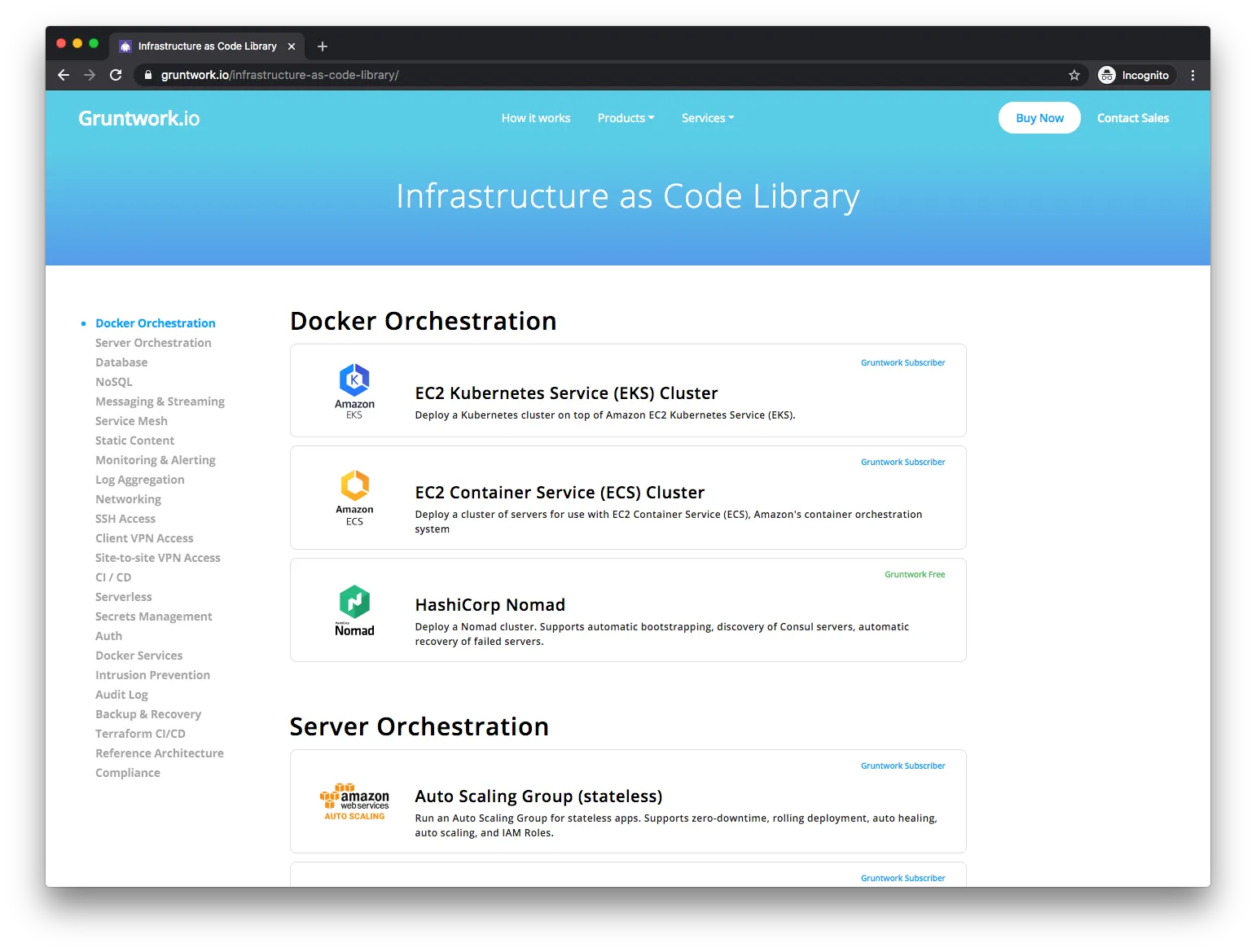Expand the Products dropdown menu
The height and width of the screenshot is (952, 1256).
click(x=626, y=118)
